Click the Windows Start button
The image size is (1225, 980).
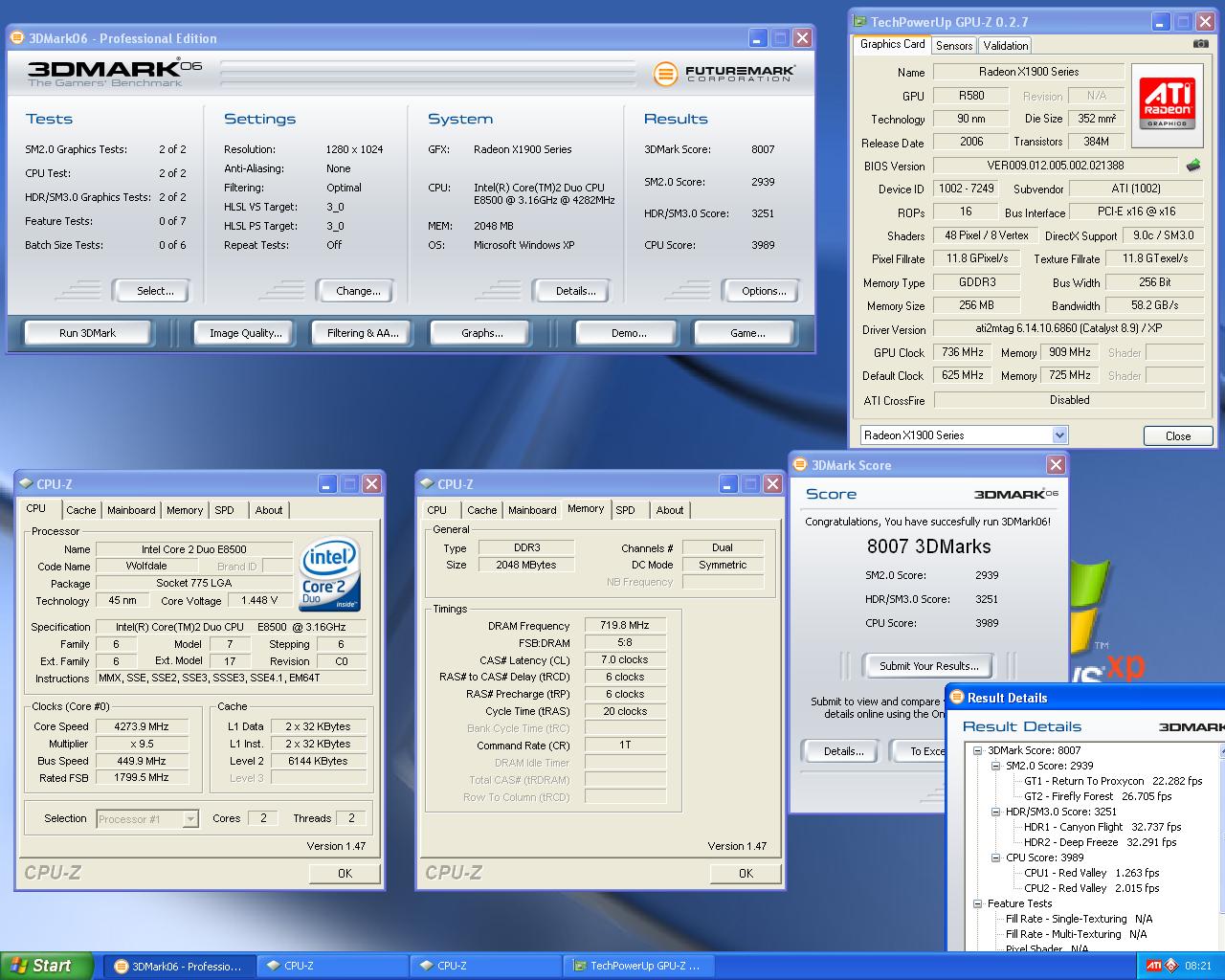point(47,966)
